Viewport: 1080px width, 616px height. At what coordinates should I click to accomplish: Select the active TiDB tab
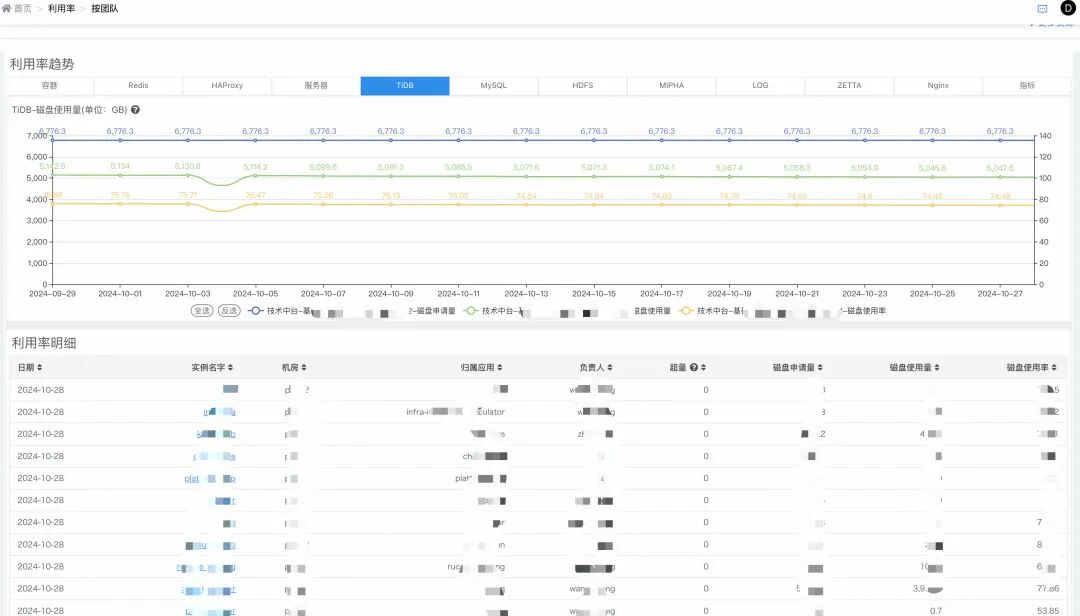pyautogui.click(x=405, y=85)
